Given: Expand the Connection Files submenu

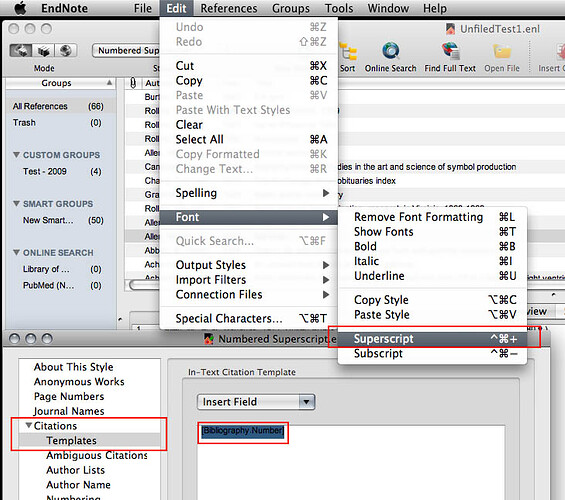Looking at the screenshot, I should tap(249, 295).
